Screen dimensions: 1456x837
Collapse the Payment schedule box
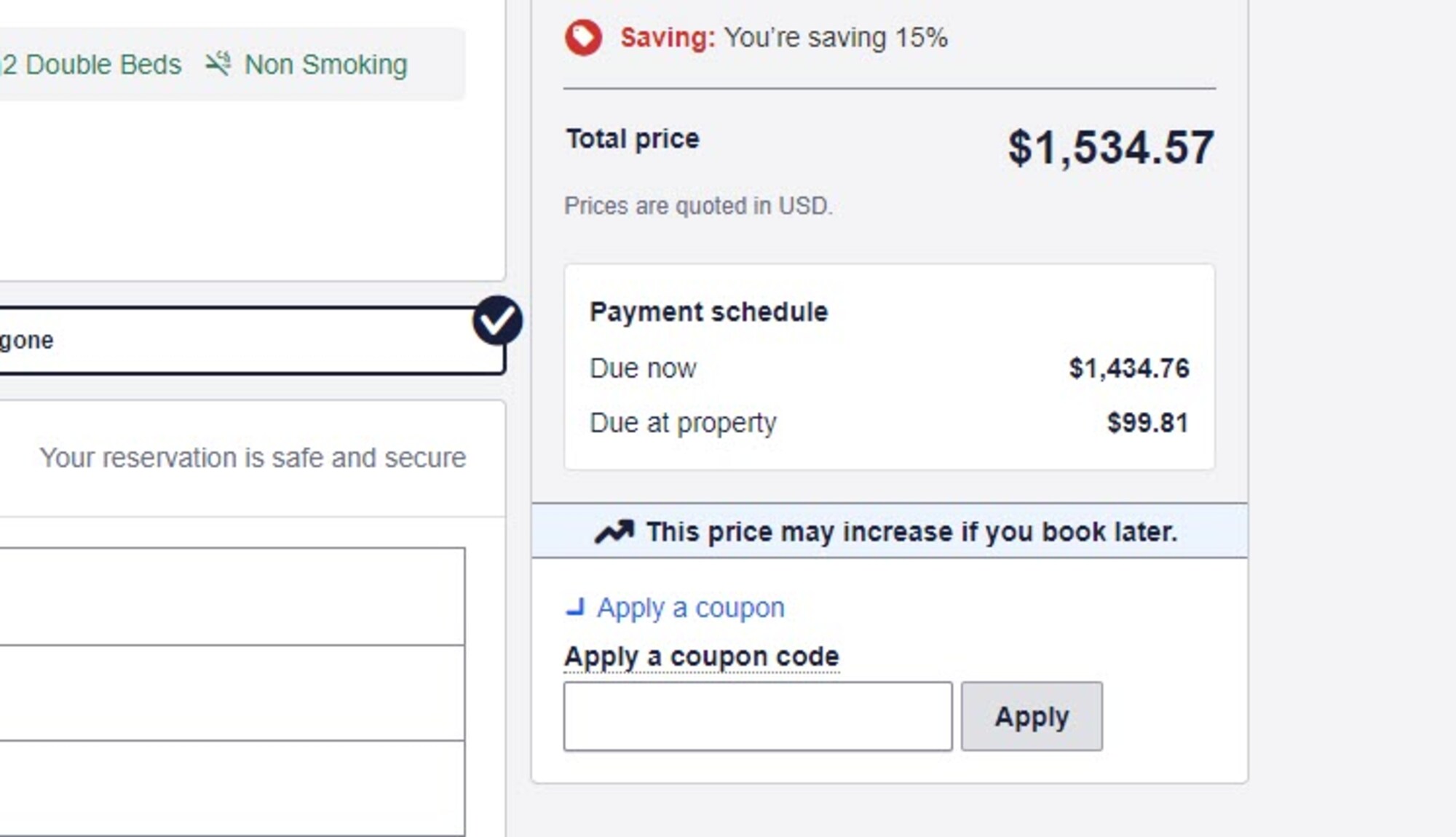(708, 311)
